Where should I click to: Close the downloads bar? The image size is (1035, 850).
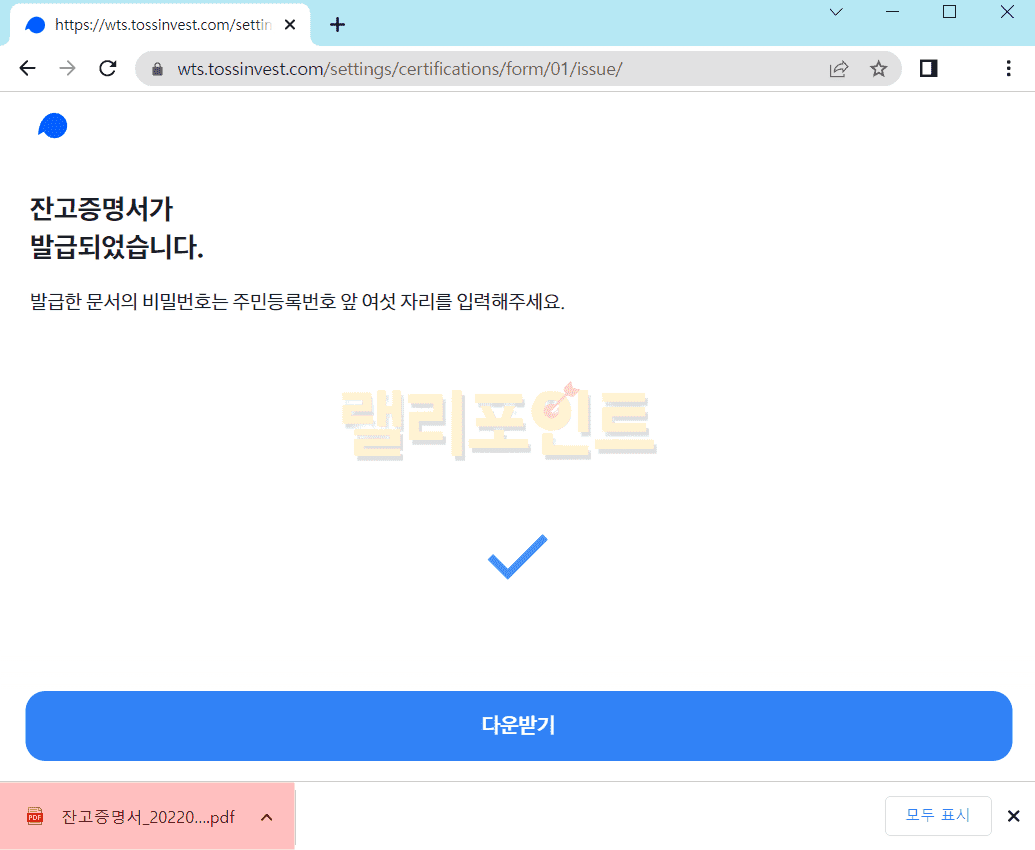[1013, 815]
